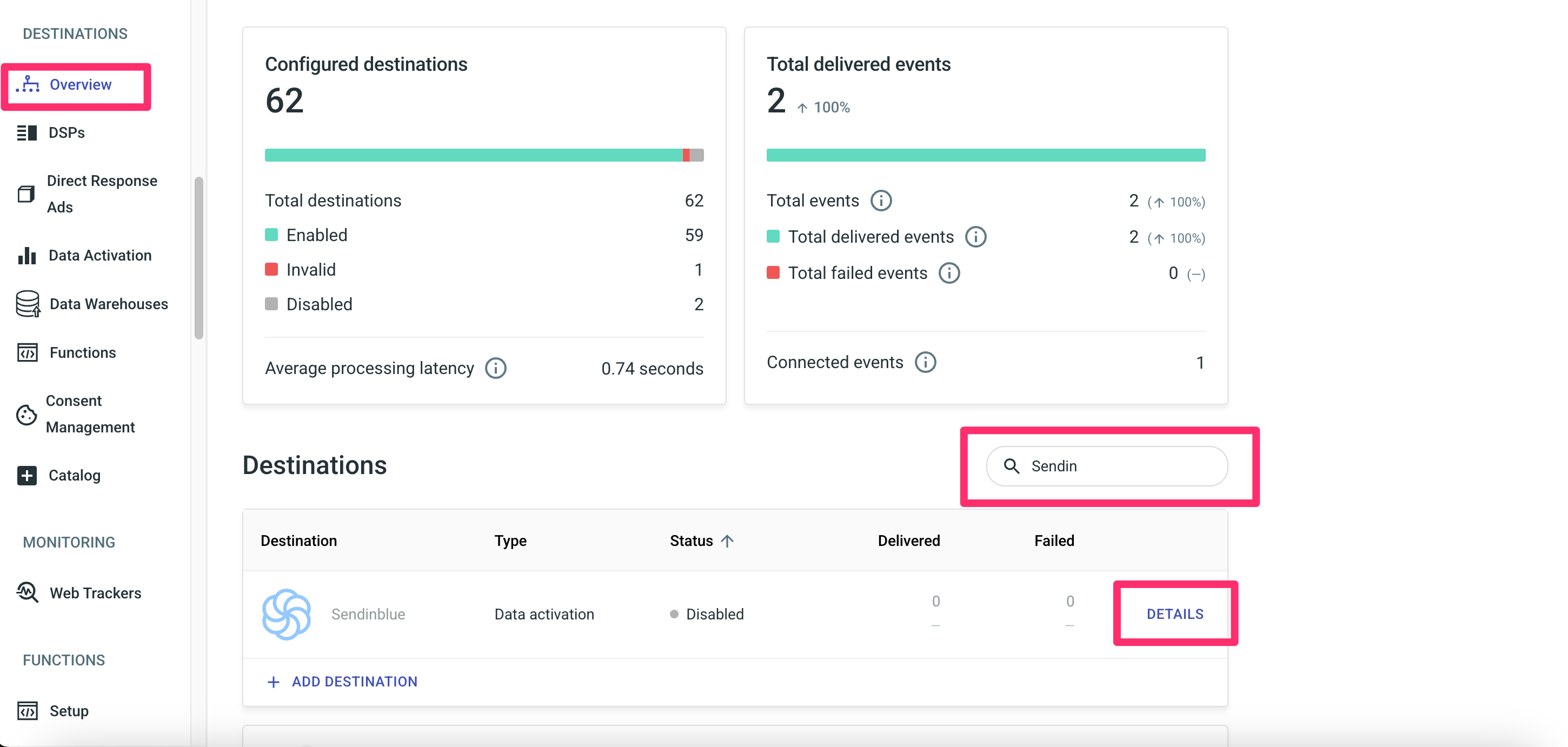Click the magnifier icon in search box
1568x747 pixels.
coord(1011,466)
